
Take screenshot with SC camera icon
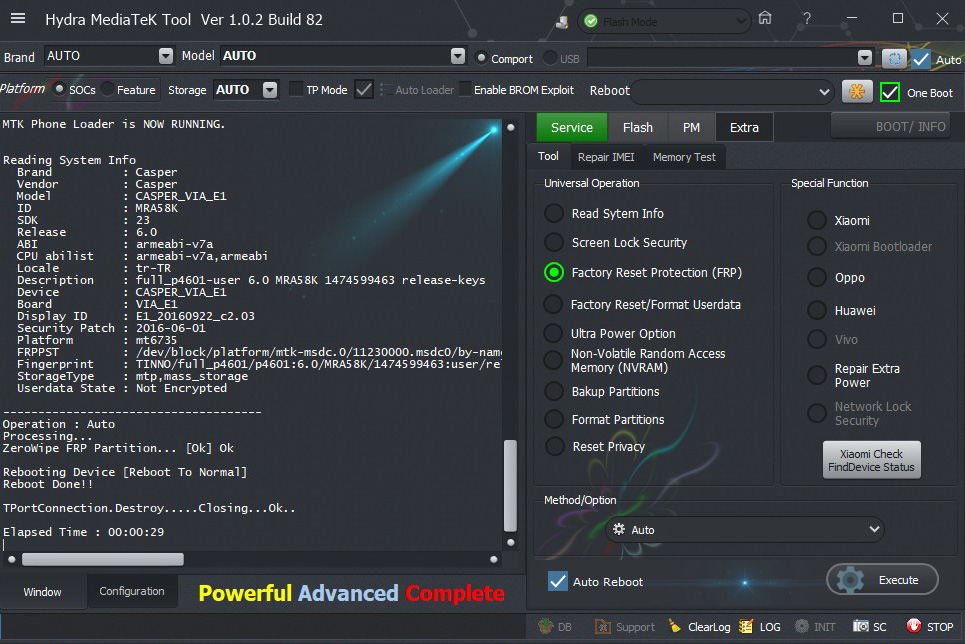pos(860,626)
